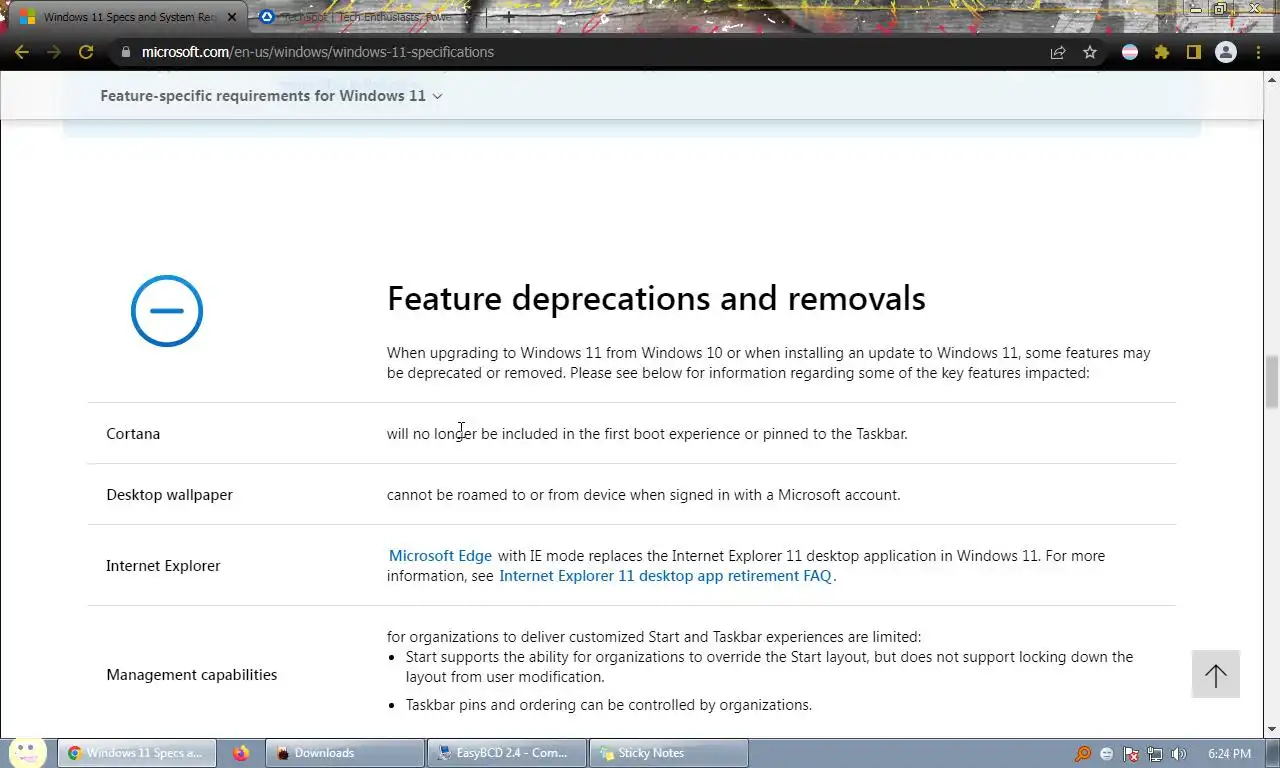Open the Windows Start orb
Image resolution: width=1280 pixels, height=768 pixels.
[27, 751]
